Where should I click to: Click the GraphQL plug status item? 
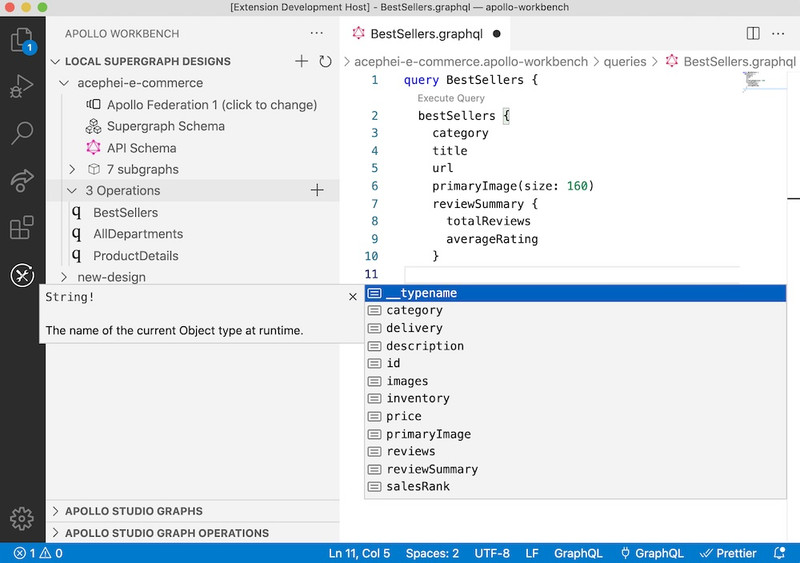click(x=652, y=553)
